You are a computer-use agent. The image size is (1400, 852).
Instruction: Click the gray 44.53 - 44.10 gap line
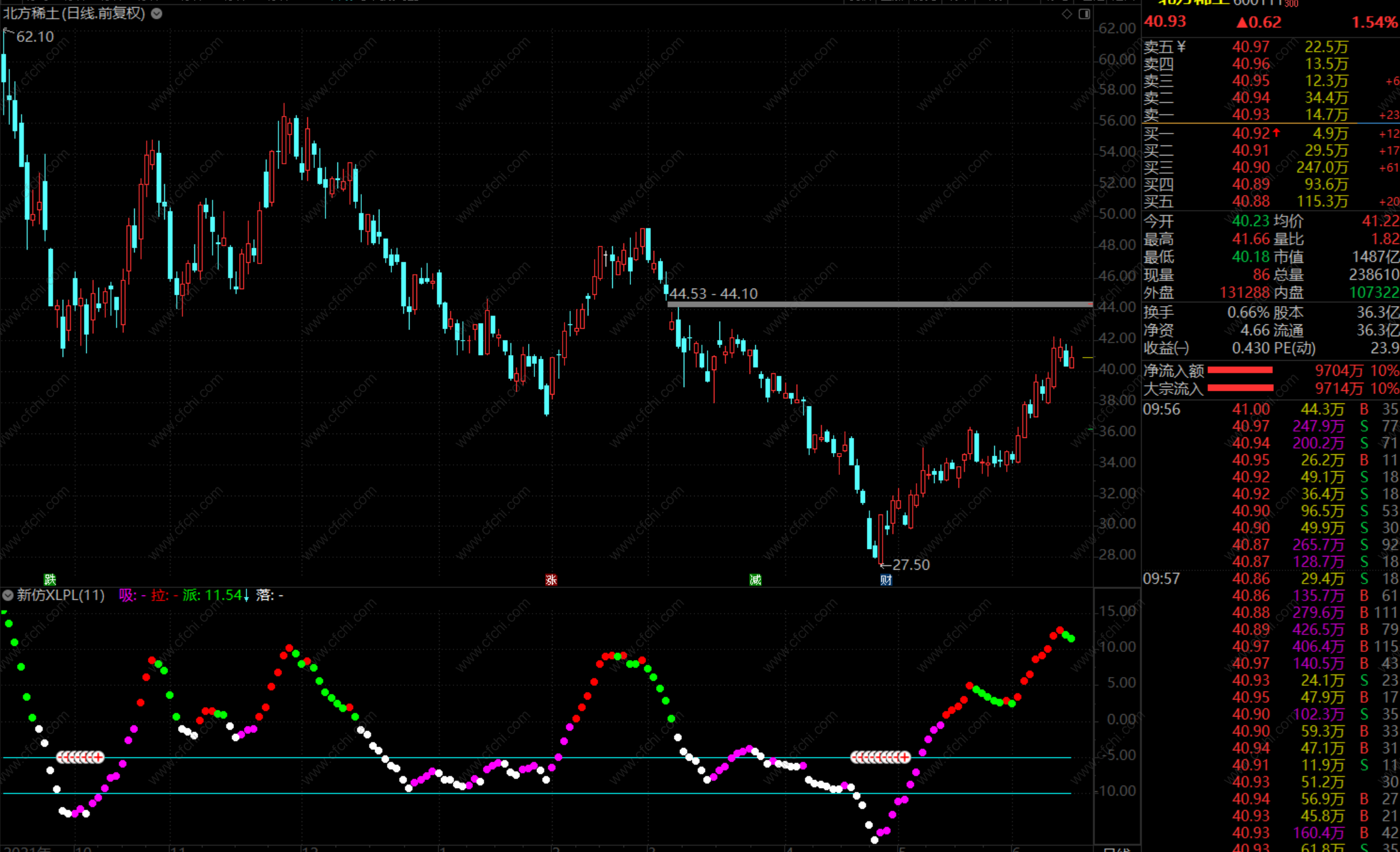click(878, 304)
